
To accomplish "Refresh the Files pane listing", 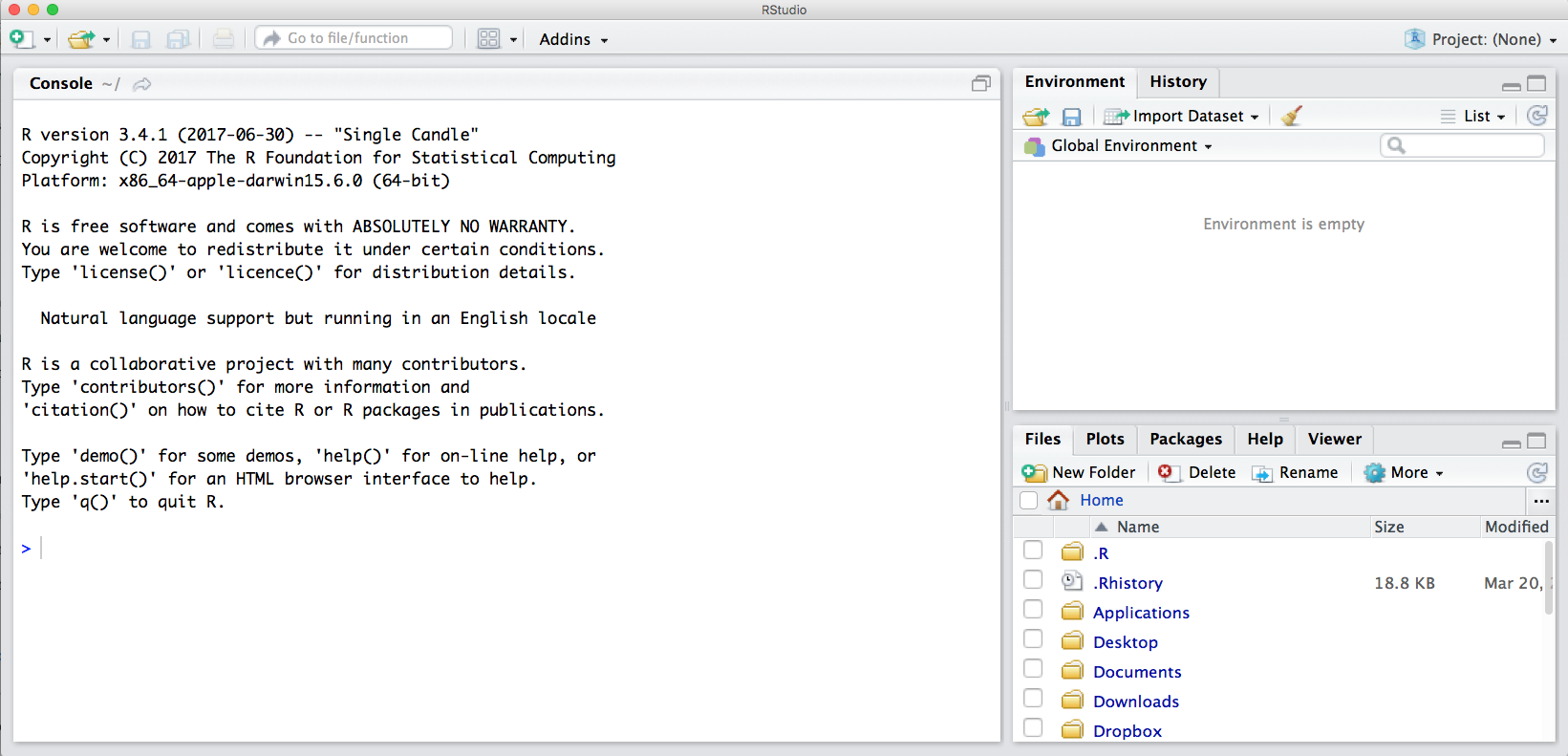I will click(x=1537, y=473).
